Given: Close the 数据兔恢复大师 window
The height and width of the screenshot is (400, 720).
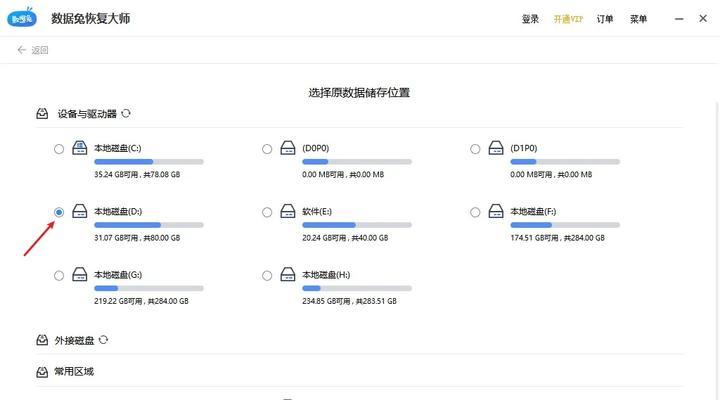Looking at the screenshot, I should (x=703, y=18).
